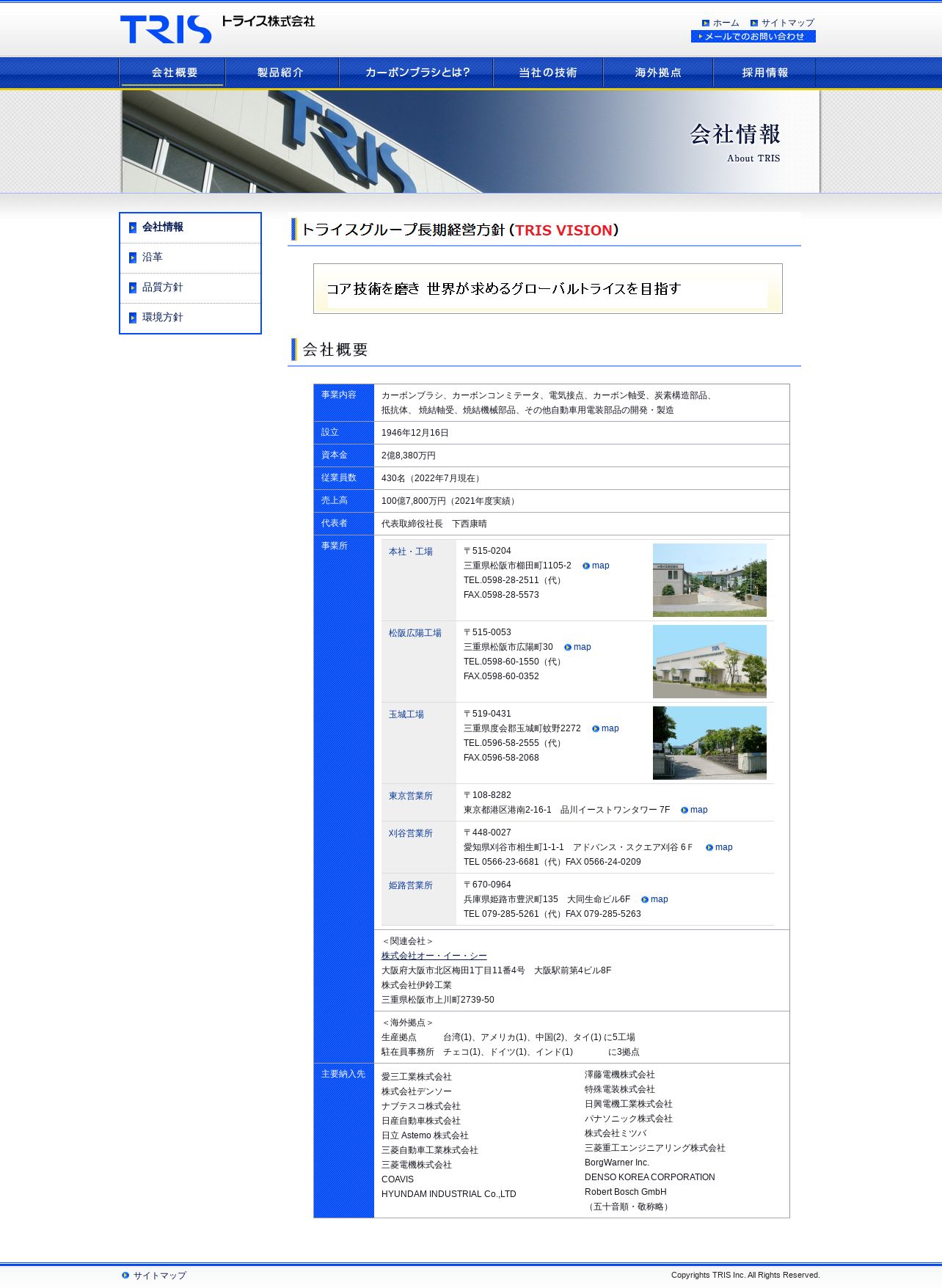Image resolution: width=942 pixels, height=1288 pixels.
Task: Click the 刈谷営業所 office label
Action: point(411,834)
